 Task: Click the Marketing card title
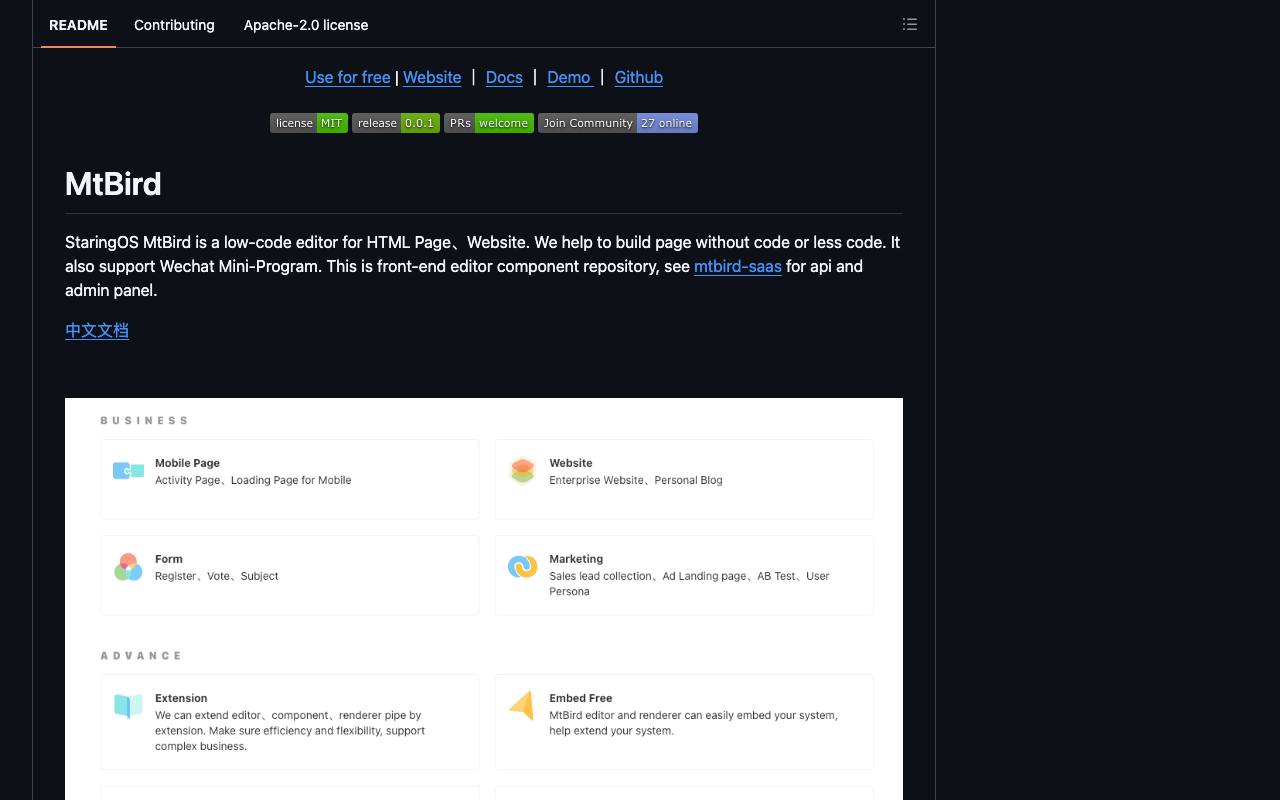(576, 559)
